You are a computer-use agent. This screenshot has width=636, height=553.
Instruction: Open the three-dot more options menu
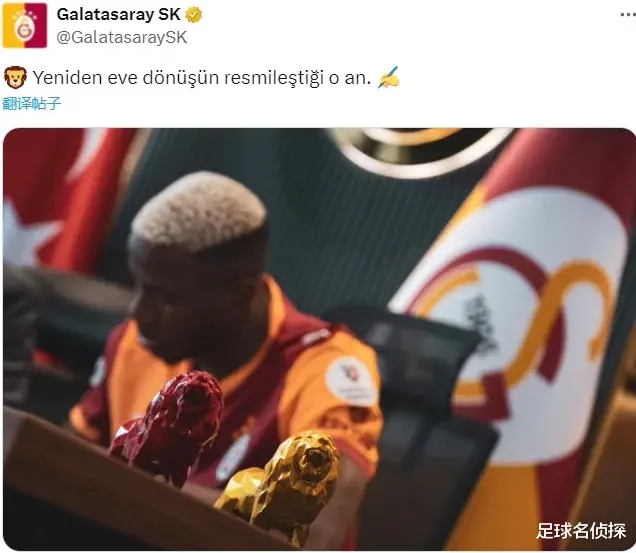tap(628, 15)
